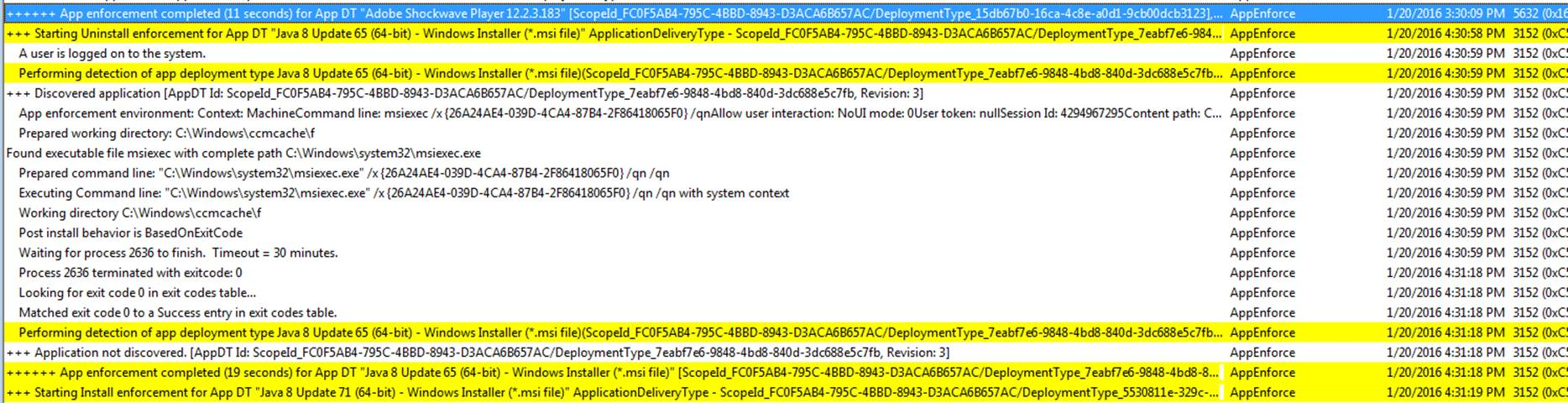
Task: Select the Adobe Shockwave enforcement completed row
Action: tap(784, 13)
